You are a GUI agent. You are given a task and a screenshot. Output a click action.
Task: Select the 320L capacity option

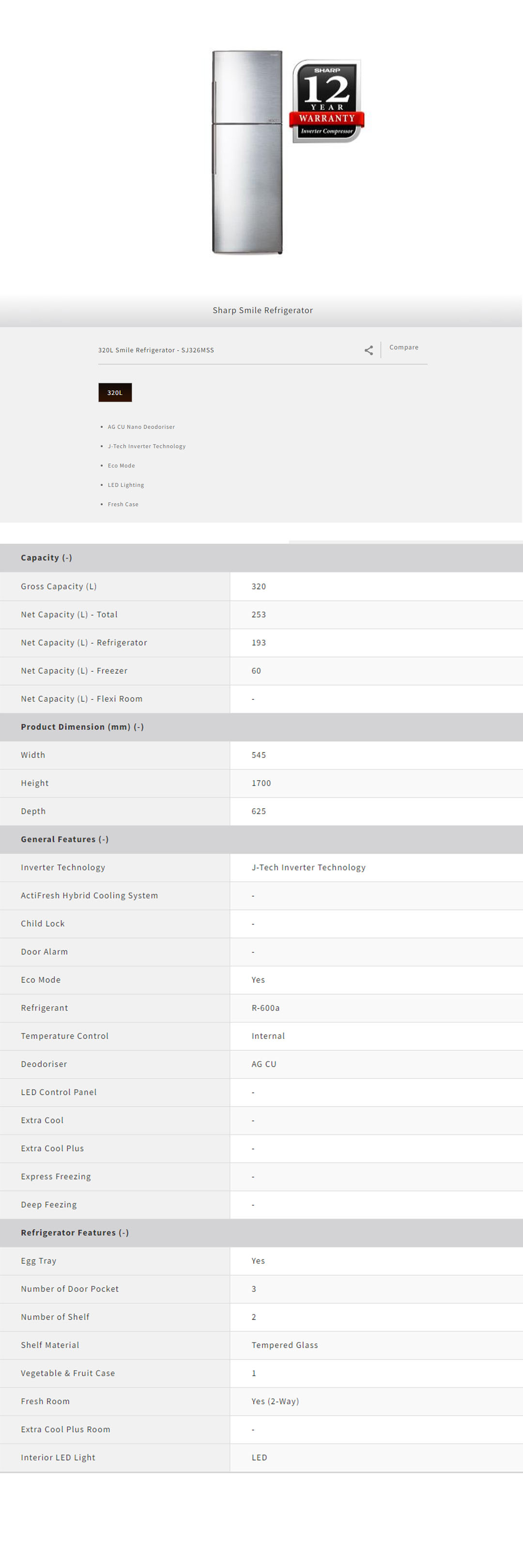coord(115,392)
